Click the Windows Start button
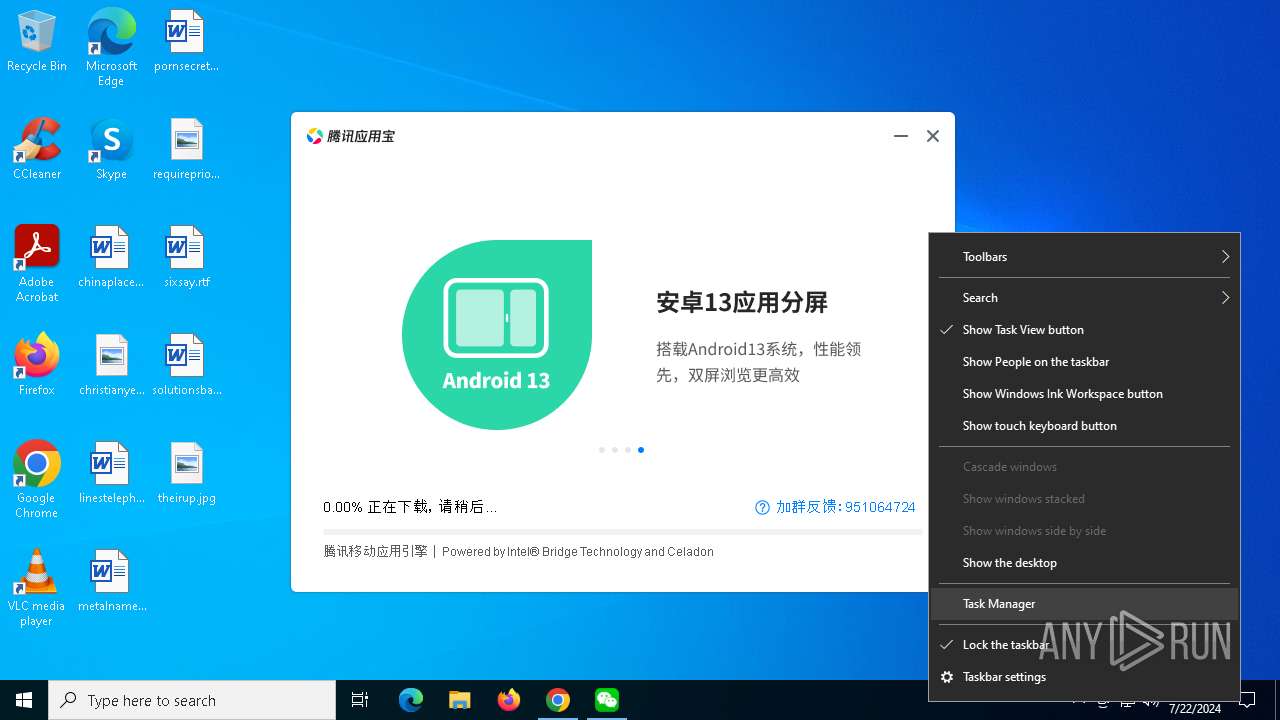 pyautogui.click(x=24, y=700)
